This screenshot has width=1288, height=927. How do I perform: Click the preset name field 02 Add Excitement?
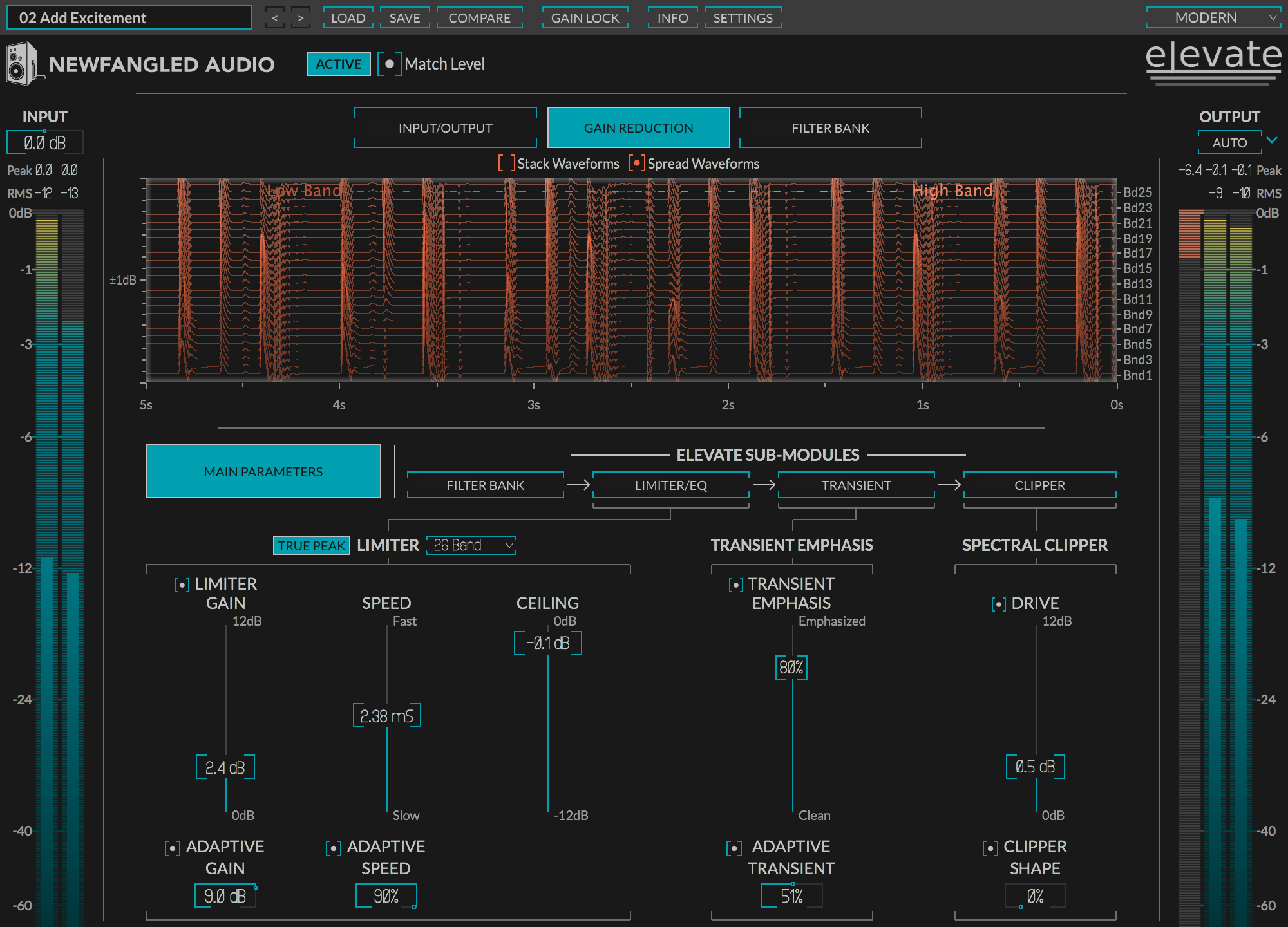[129, 17]
